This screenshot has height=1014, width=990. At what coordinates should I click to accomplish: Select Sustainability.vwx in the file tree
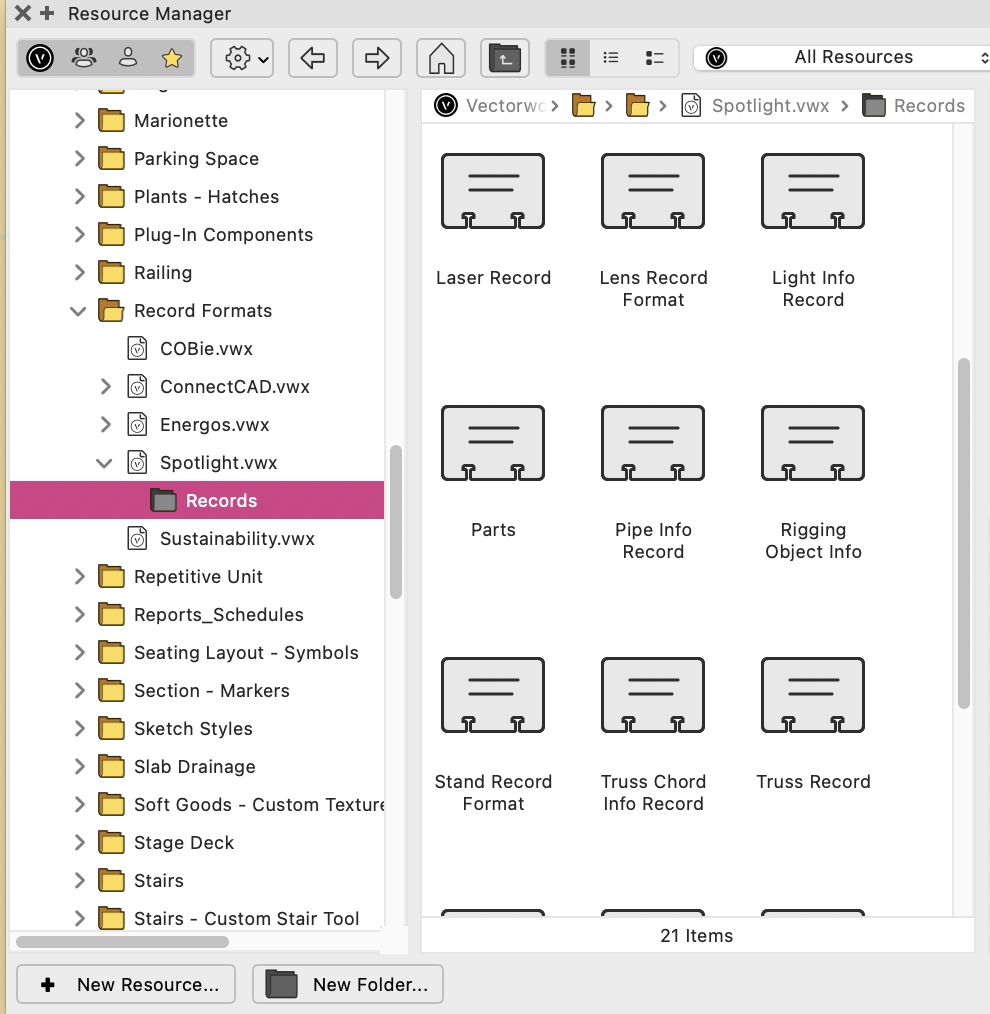coord(236,539)
